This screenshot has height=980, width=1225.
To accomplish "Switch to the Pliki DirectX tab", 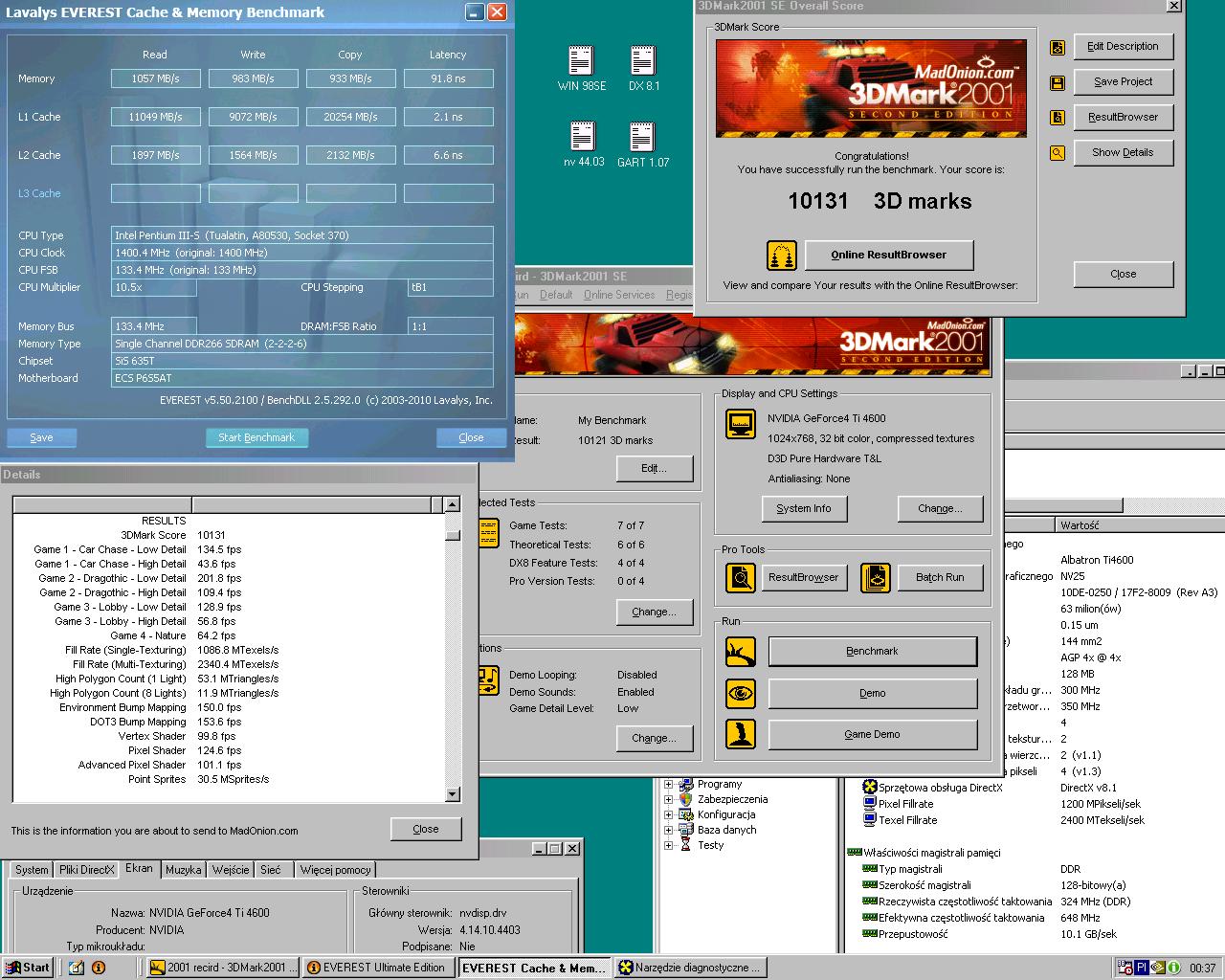I will [x=86, y=870].
